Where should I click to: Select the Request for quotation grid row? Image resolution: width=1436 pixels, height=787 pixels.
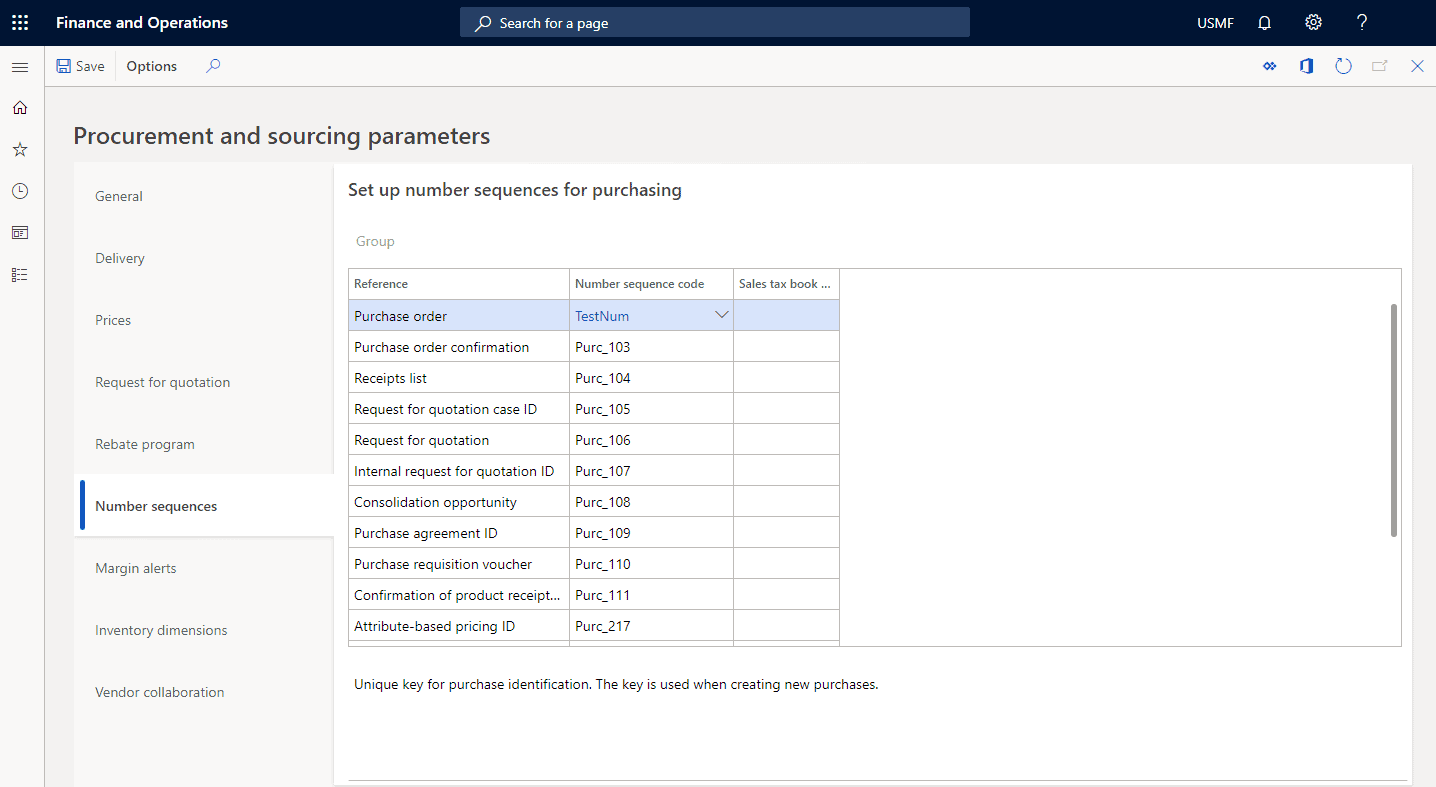pyautogui.click(x=459, y=440)
